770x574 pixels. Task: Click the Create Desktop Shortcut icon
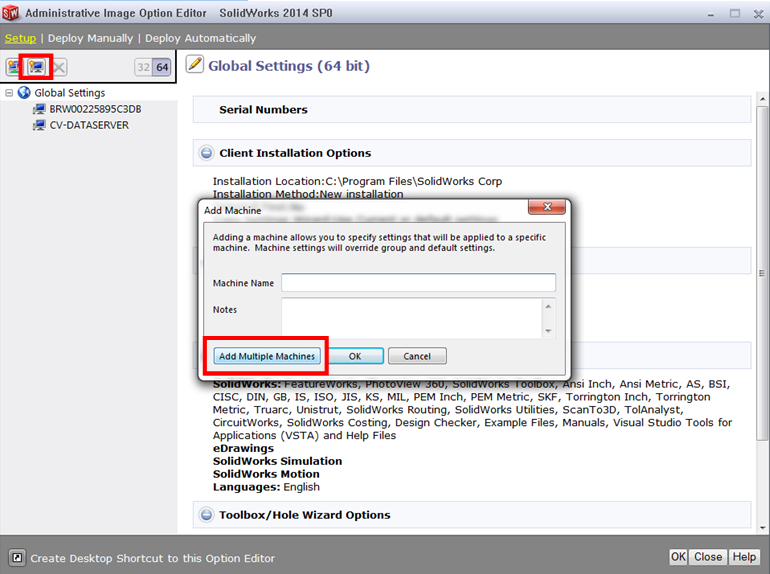17,558
